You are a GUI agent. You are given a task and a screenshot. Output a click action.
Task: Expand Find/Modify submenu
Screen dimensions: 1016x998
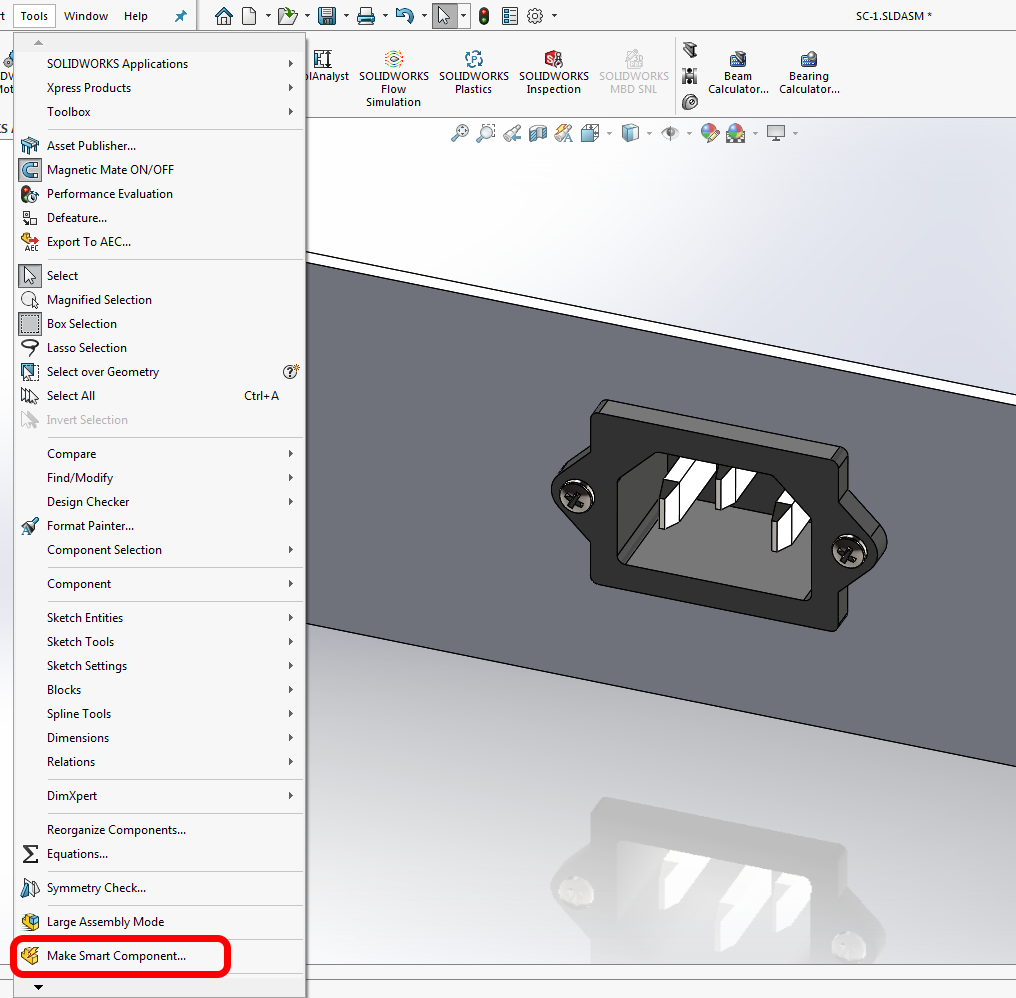[x=159, y=478]
